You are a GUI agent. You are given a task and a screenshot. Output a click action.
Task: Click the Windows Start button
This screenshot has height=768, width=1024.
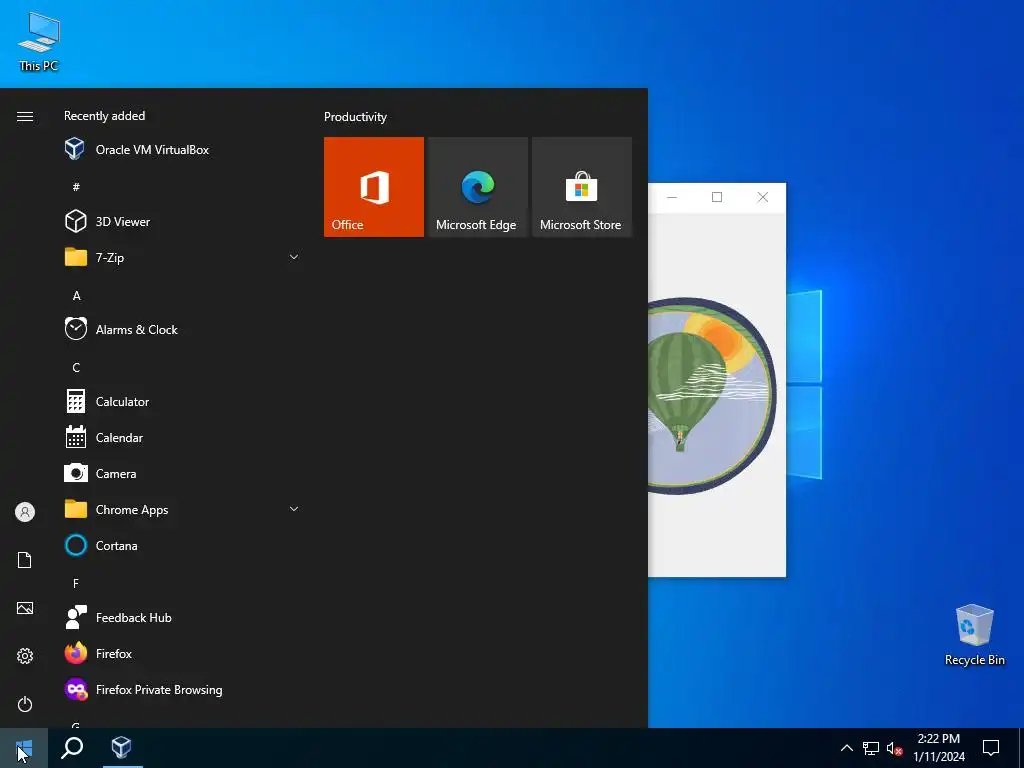coord(24,748)
